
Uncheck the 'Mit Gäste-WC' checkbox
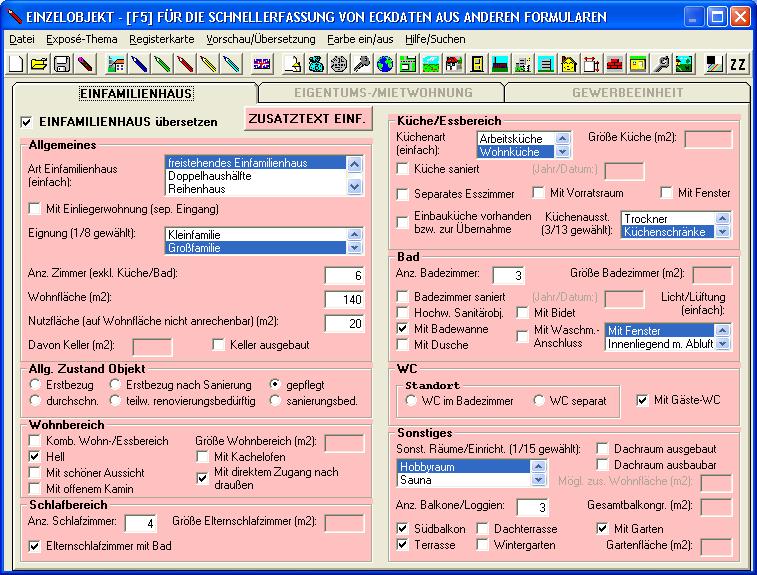(642, 401)
